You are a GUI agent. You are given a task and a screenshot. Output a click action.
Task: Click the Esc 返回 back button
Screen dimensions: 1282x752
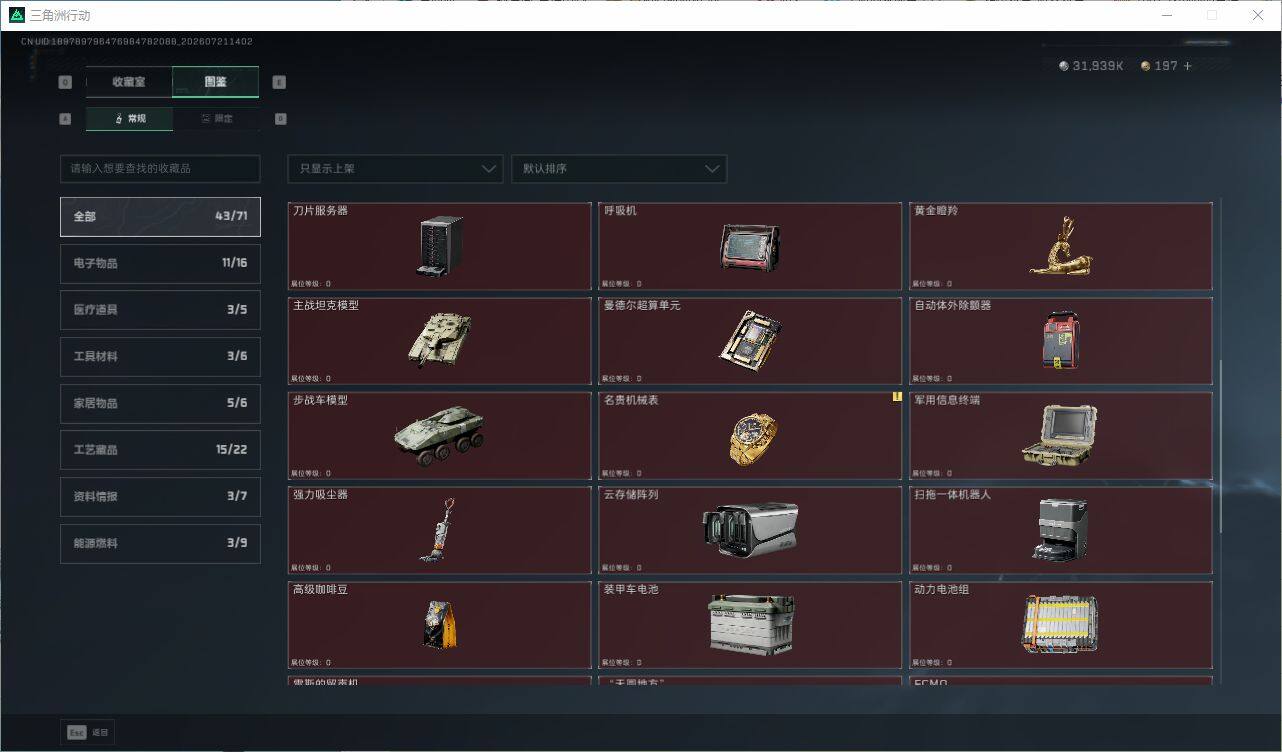tap(88, 732)
